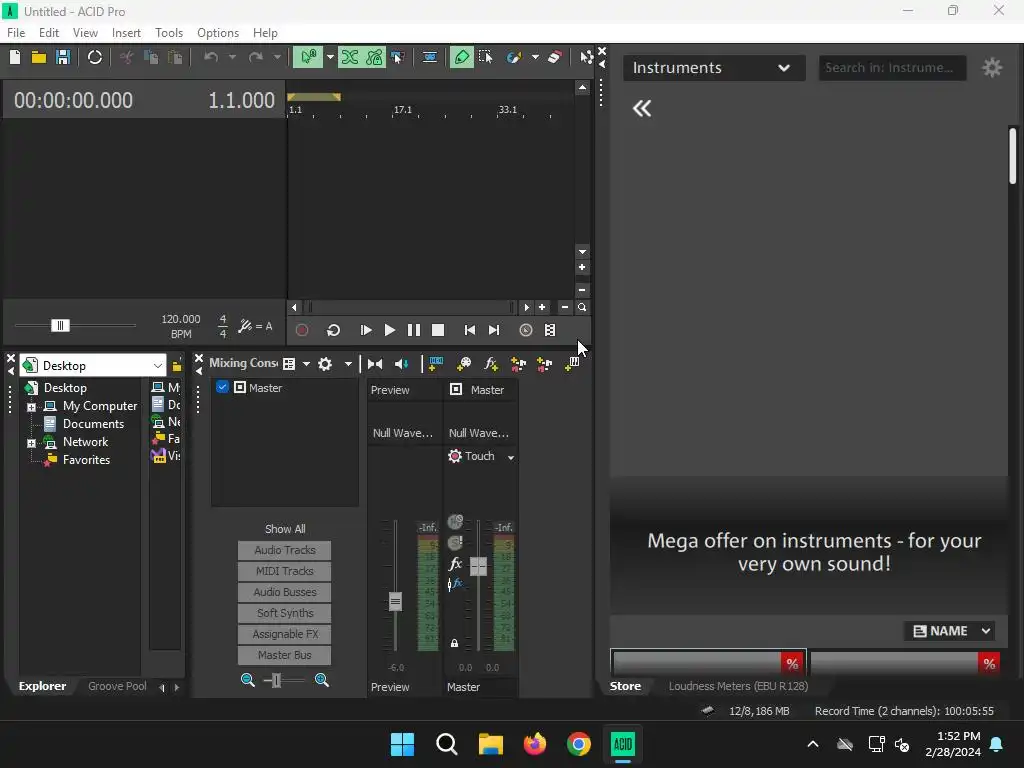Switch to the Loudness Meters tab
Screen dimensions: 1024x768
(738, 686)
